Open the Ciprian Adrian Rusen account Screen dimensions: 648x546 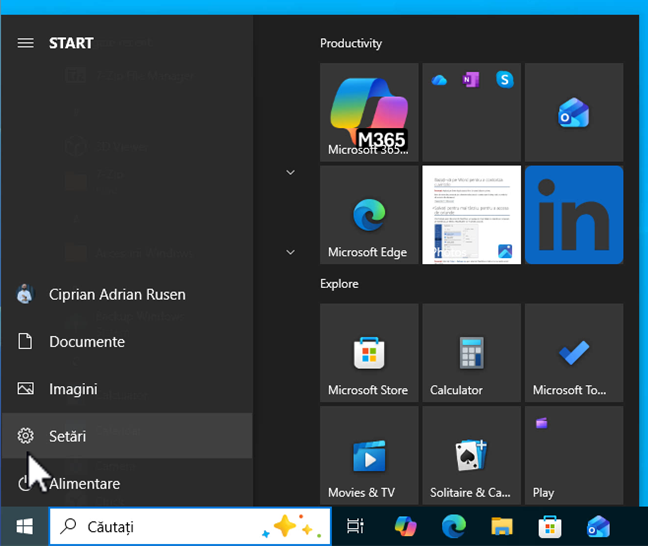pos(116,294)
